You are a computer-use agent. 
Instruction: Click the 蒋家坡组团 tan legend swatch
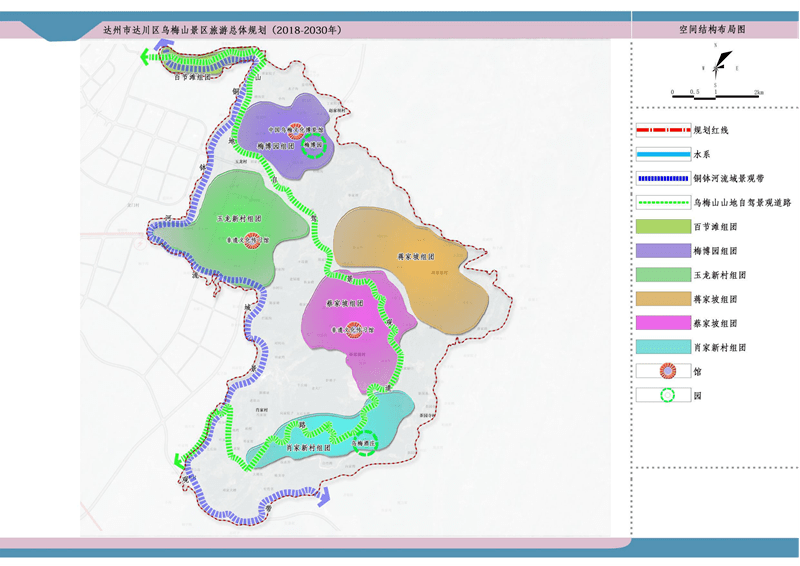point(663,299)
